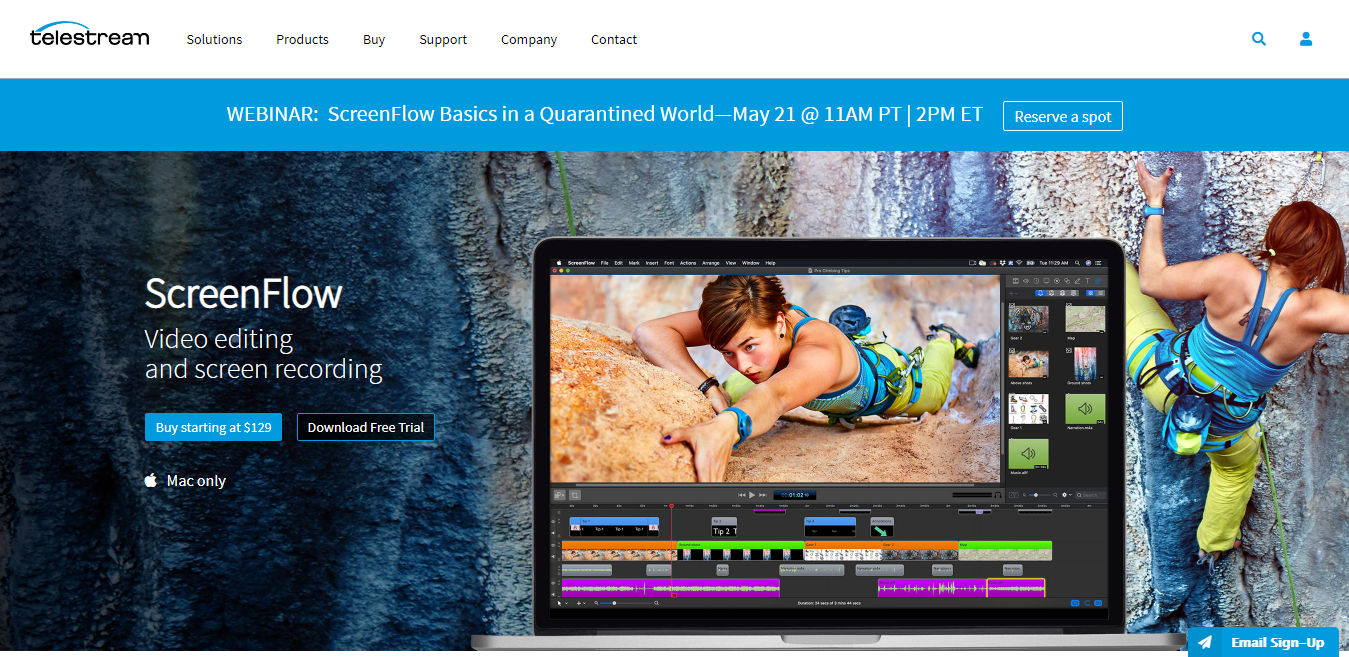This screenshot has width=1349, height=657.
Task: Click the paper plane Email Sign-Up icon
Action: 1205,642
